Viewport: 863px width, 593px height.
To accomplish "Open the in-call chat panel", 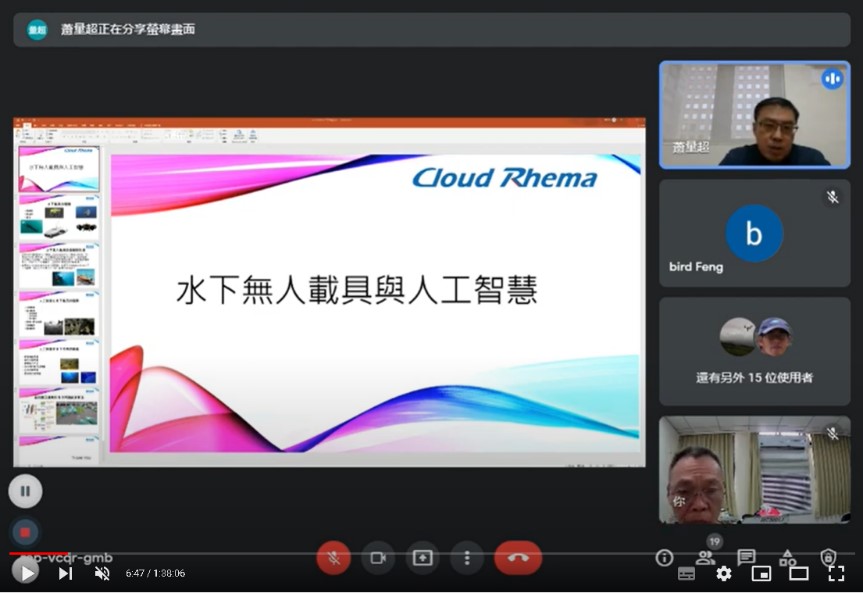I will [746, 557].
